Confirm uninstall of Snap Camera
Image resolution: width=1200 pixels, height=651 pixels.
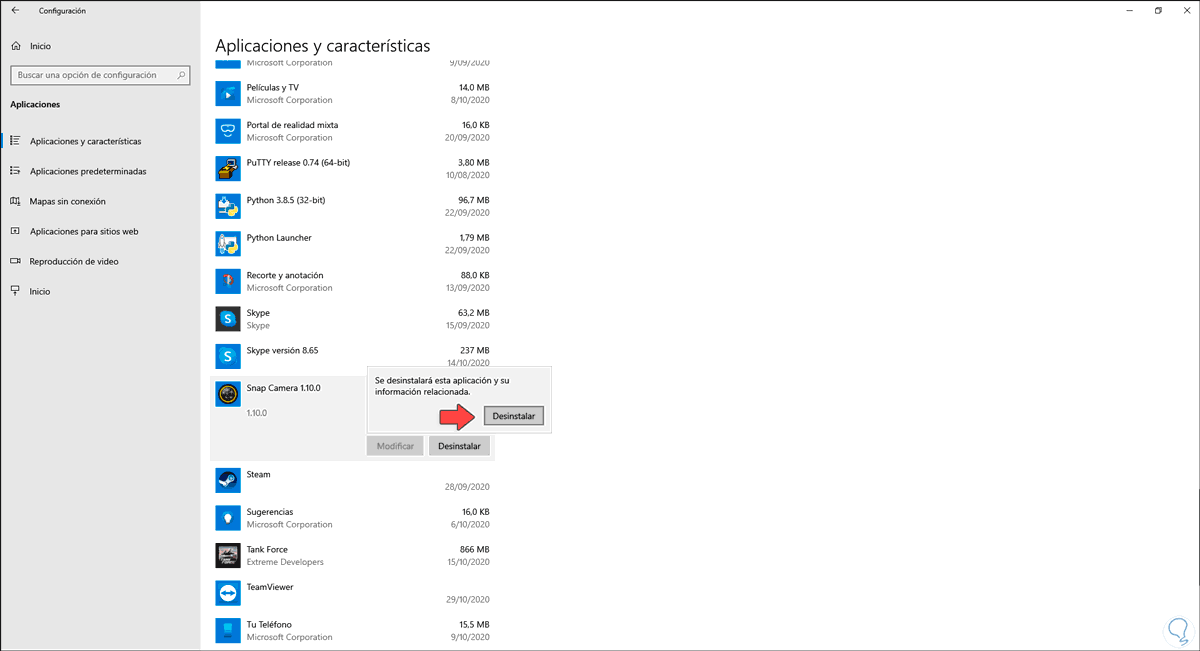(513, 415)
